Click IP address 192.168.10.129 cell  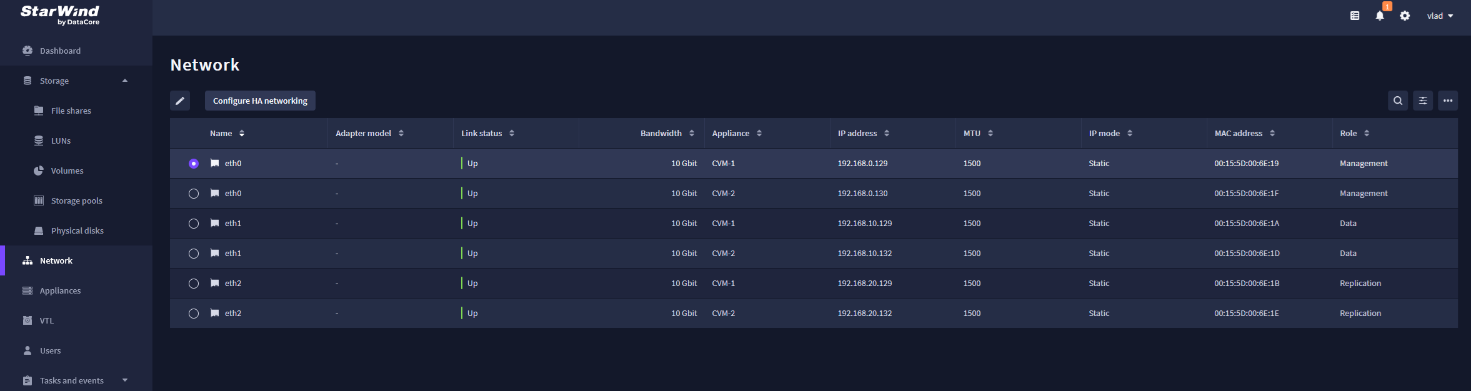pyautogui.click(x=865, y=223)
